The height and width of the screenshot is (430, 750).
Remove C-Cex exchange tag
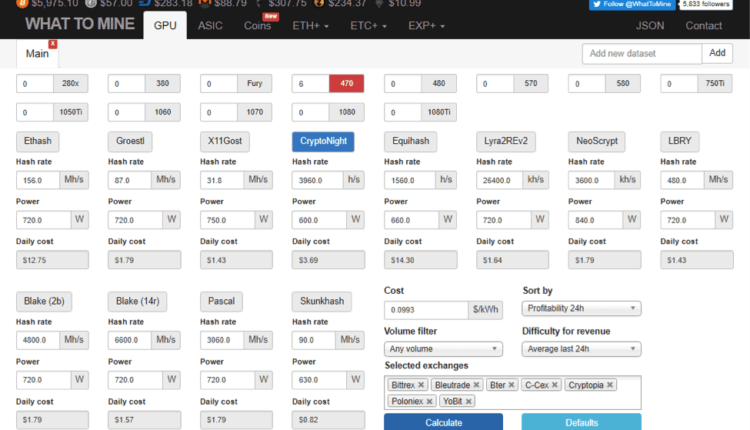(554, 385)
